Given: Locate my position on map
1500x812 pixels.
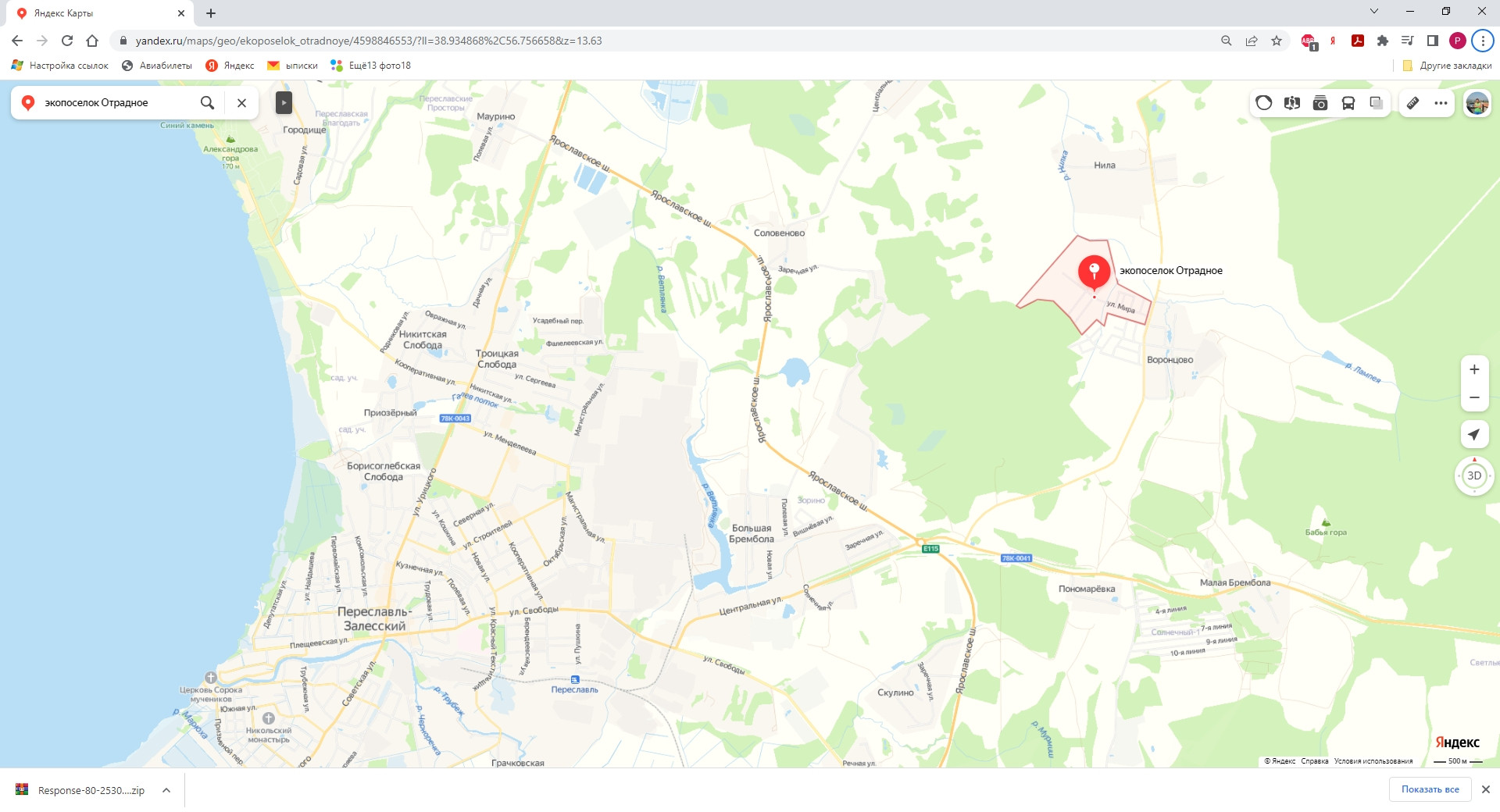Looking at the screenshot, I should pos(1474,434).
